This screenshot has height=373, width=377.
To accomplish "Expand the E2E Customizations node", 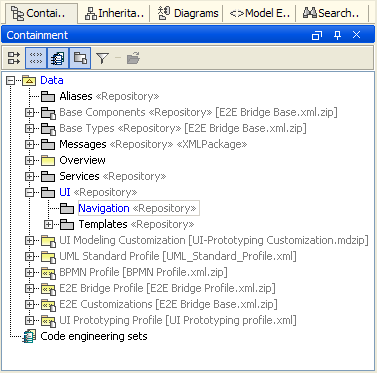I will point(30,304).
